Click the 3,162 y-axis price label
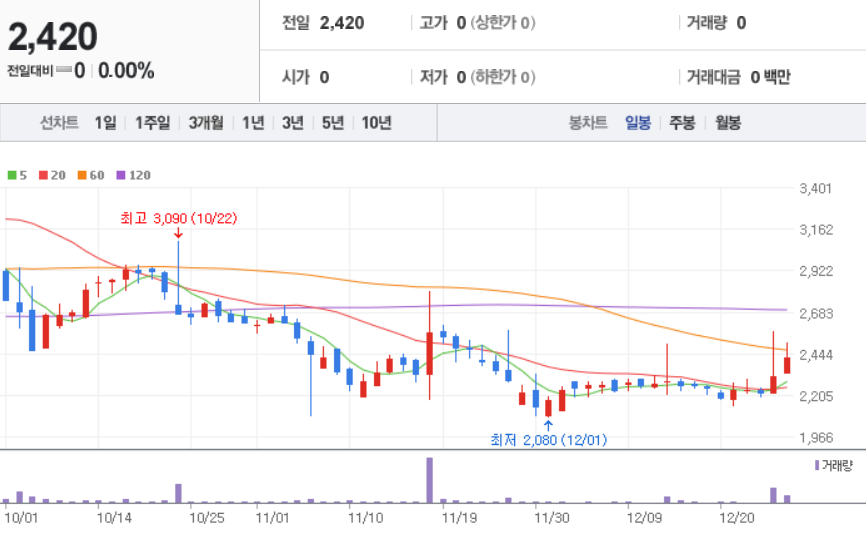Viewport: 866px width, 543px height. point(816,230)
